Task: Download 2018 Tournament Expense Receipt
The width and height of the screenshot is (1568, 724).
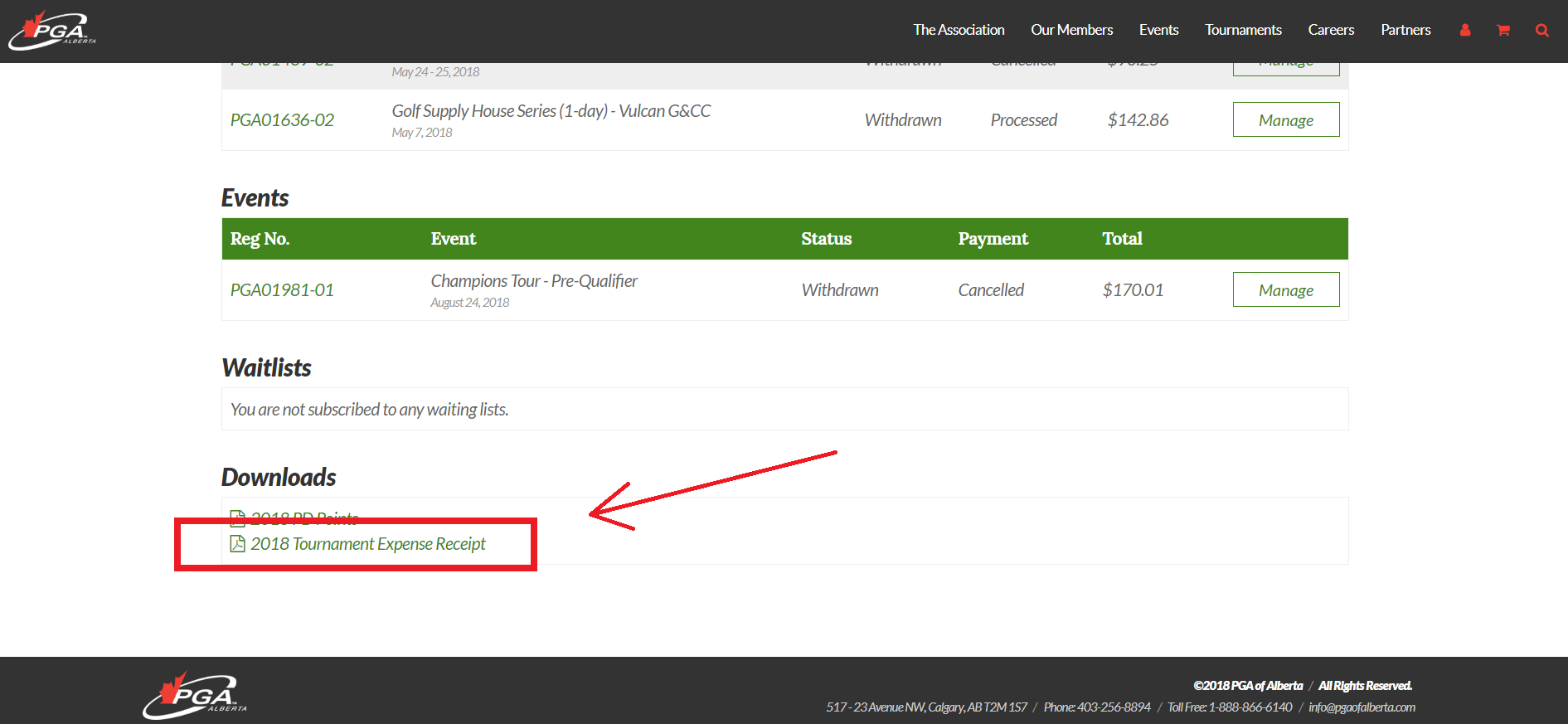Action: pos(368,544)
